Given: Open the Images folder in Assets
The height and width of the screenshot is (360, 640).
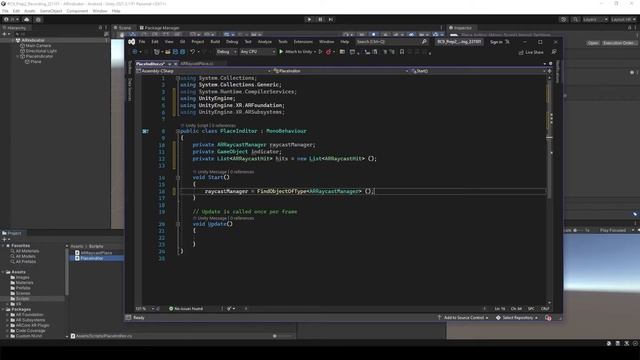Looking at the screenshot, I should pyautogui.click(x=20, y=278).
